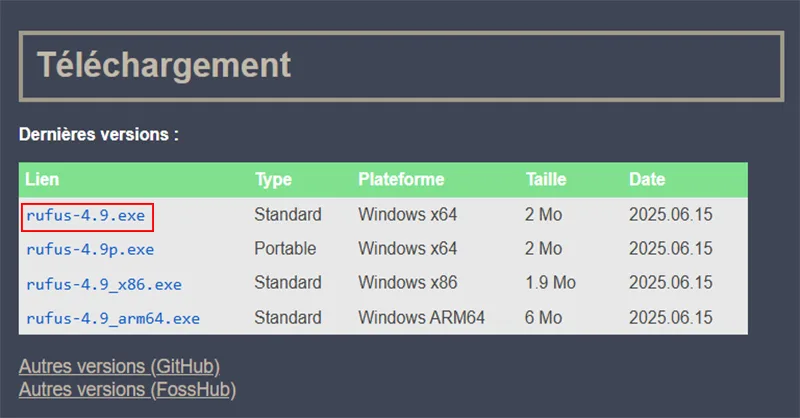Download rufus-4.9.exe standard x64 build
The height and width of the screenshot is (418, 800).
point(86,215)
